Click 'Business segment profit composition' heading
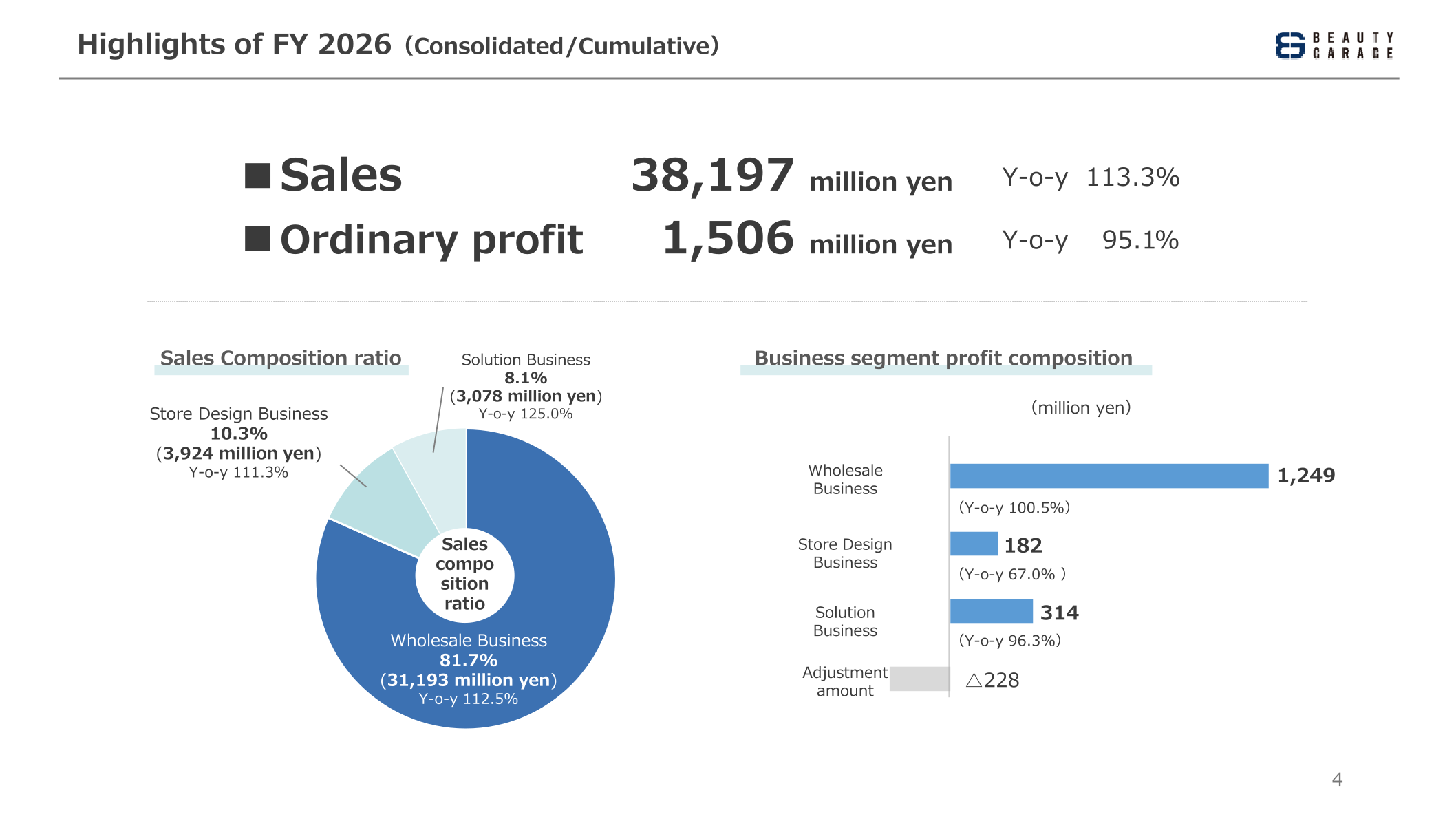This screenshot has height=819, width=1456. point(943,359)
